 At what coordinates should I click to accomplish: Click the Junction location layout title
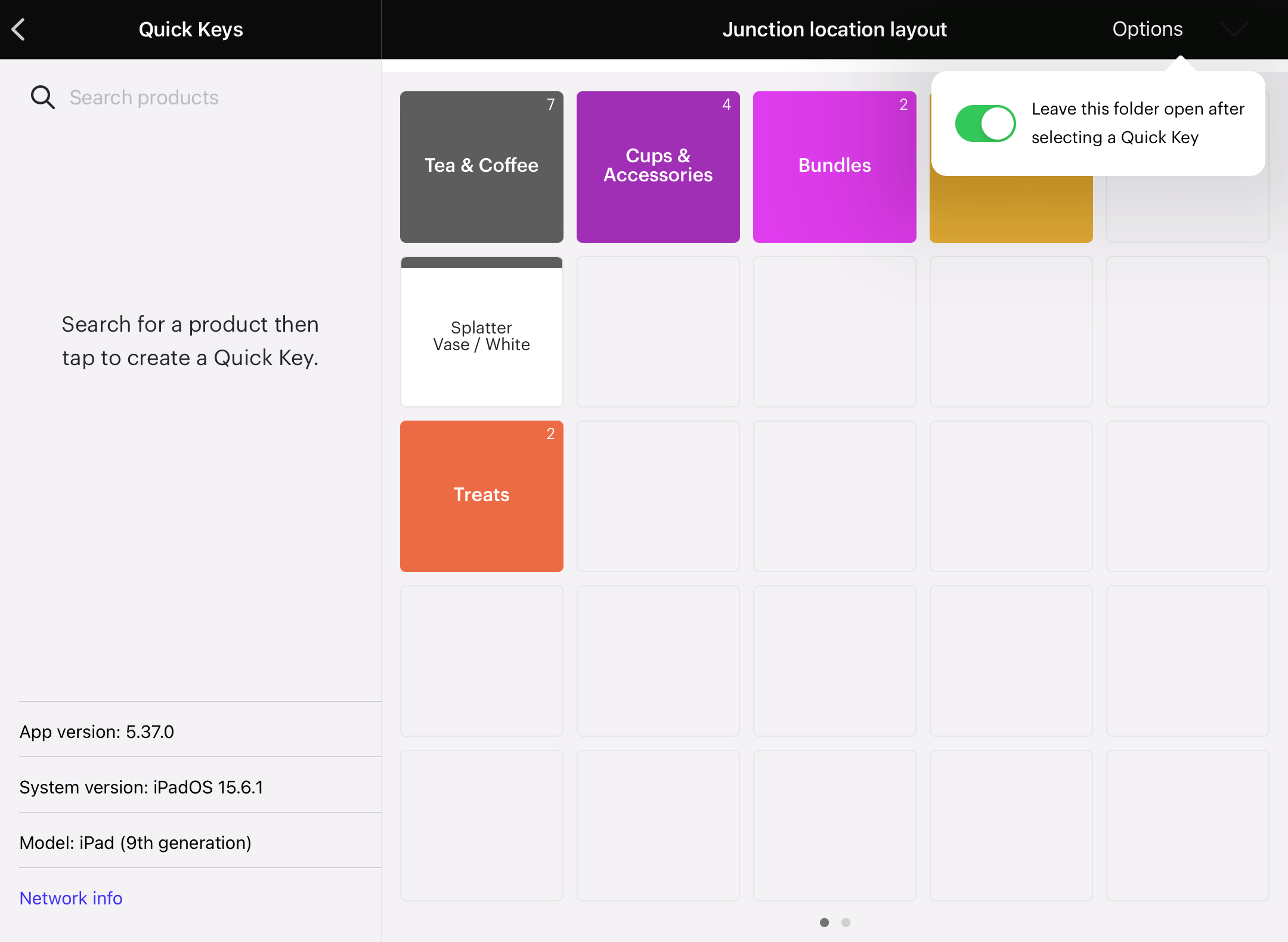point(834,29)
